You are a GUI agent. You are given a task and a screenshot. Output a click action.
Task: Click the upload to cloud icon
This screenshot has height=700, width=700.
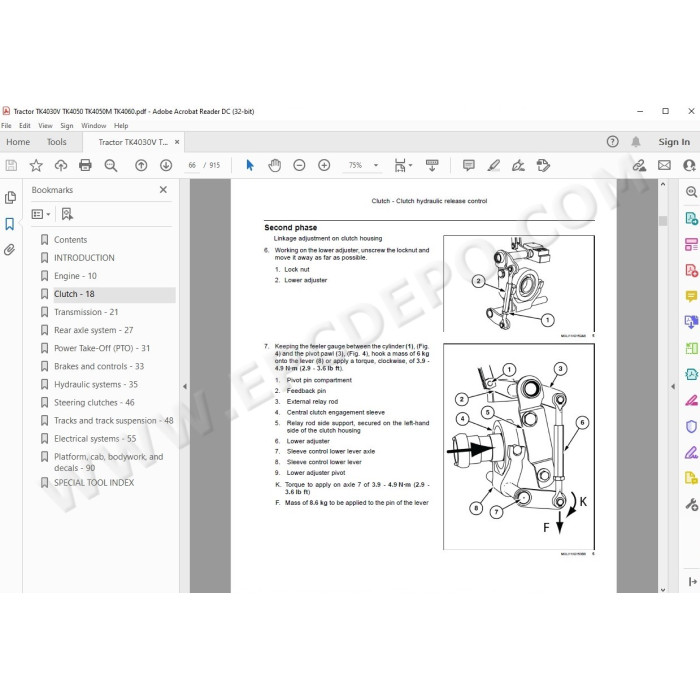pyautogui.click(x=61, y=166)
